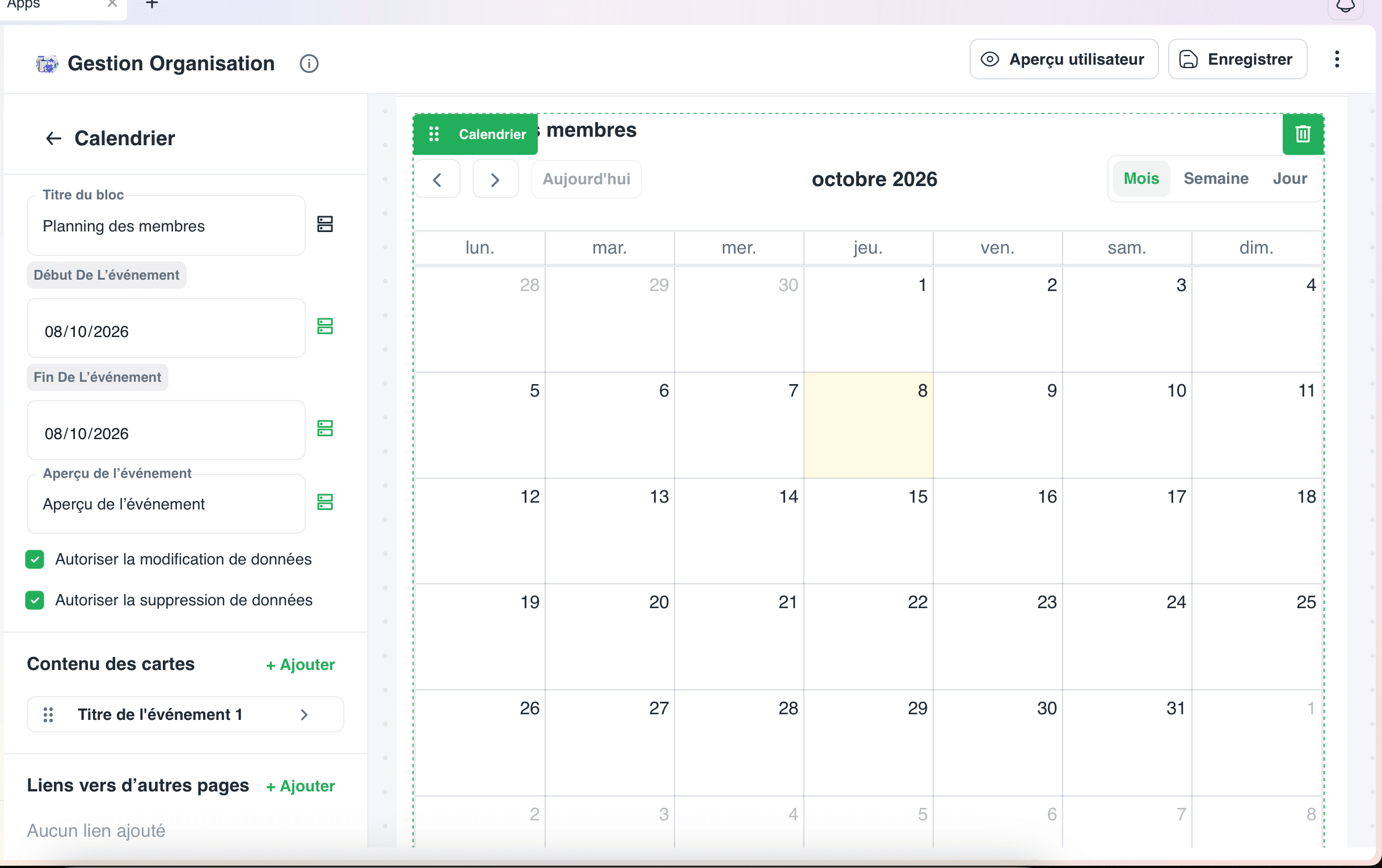Add a card via Contenu des cartes Ajouter
Screen dimensions: 1382x868
[300, 665]
